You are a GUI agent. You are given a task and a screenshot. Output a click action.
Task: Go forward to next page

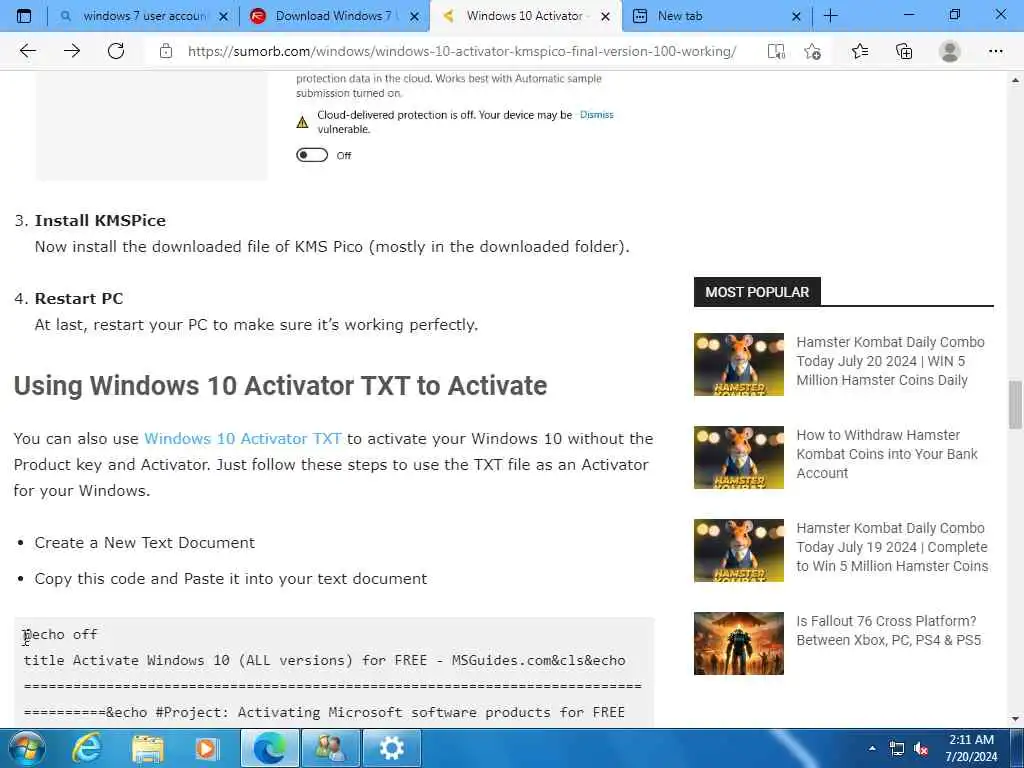coord(72,51)
